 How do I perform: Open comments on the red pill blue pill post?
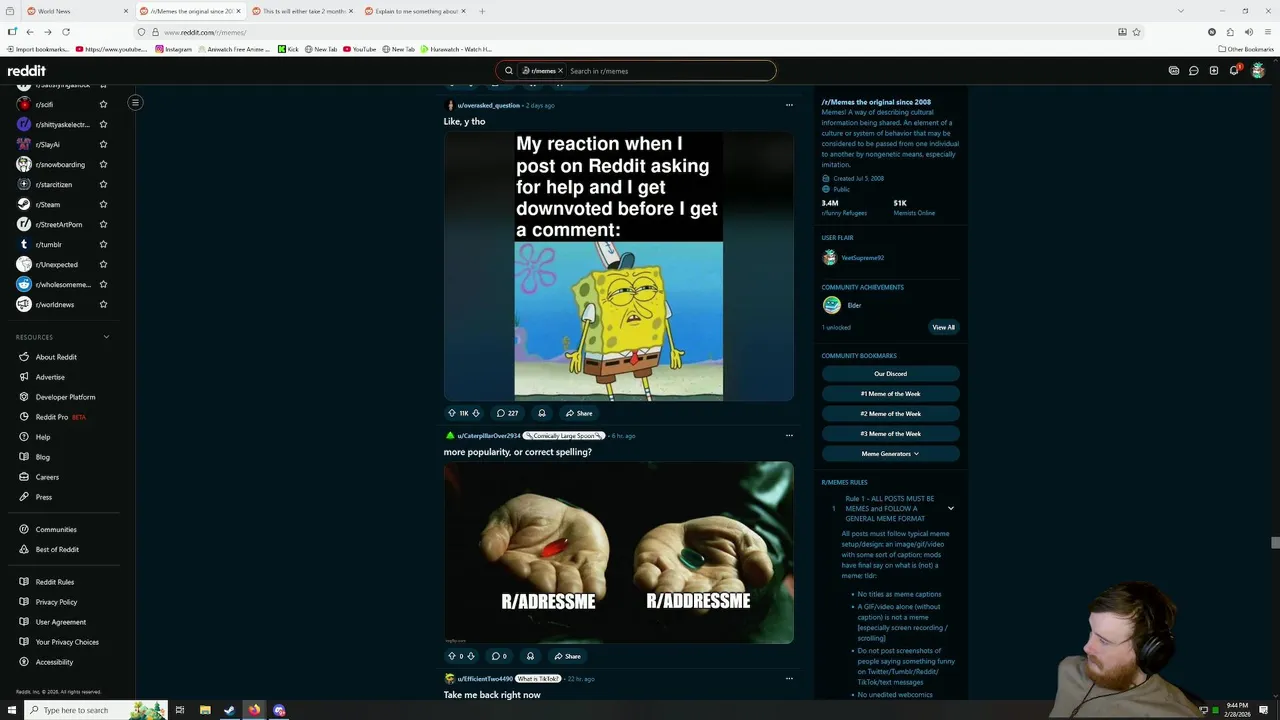498,656
